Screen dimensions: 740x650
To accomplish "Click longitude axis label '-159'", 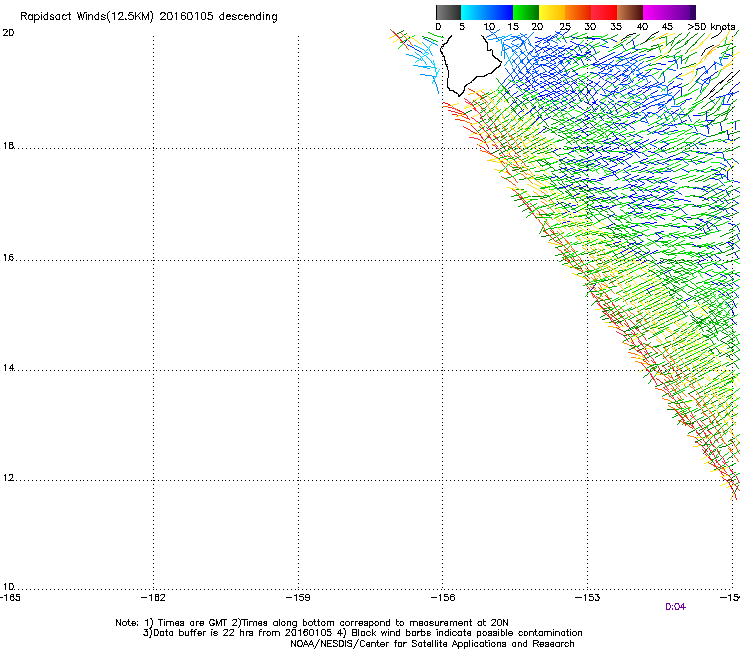I will (298, 598).
